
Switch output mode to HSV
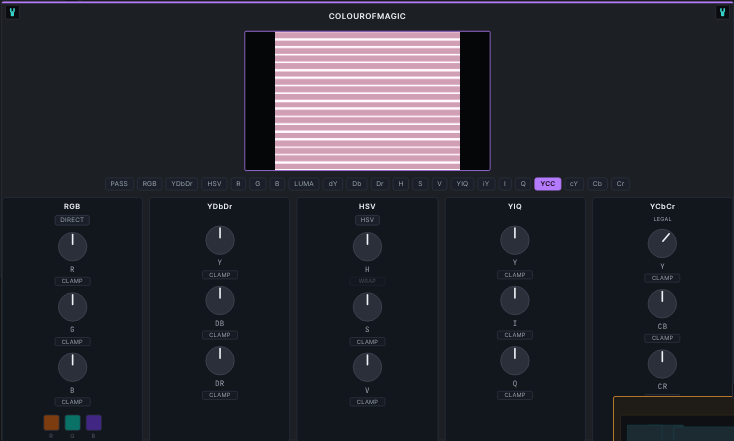(x=214, y=184)
